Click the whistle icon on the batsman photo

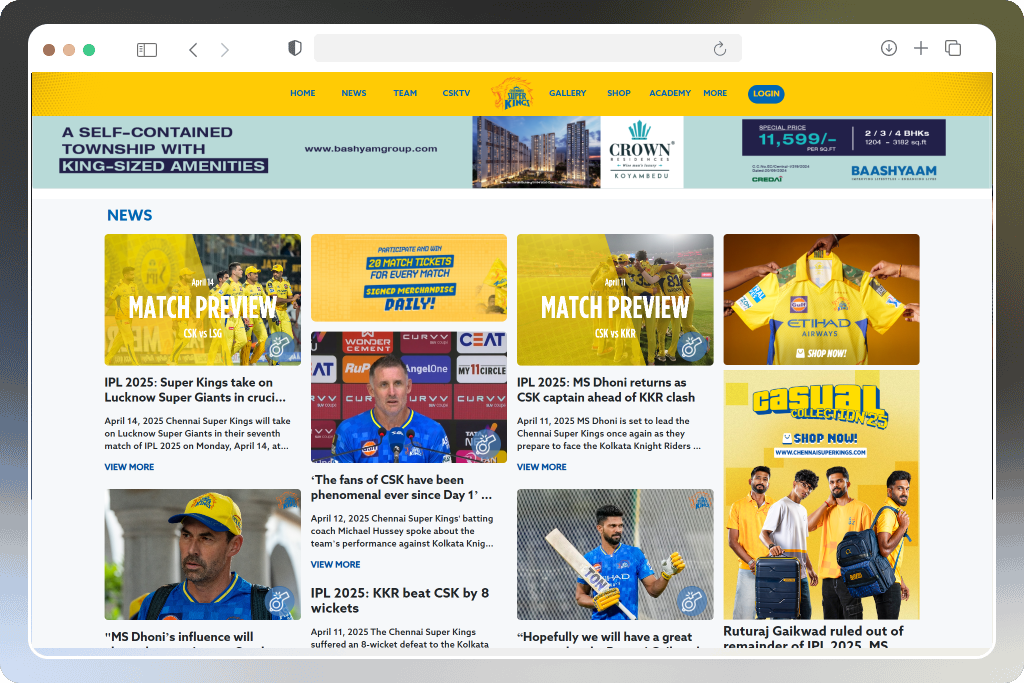[x=692, y=601]
